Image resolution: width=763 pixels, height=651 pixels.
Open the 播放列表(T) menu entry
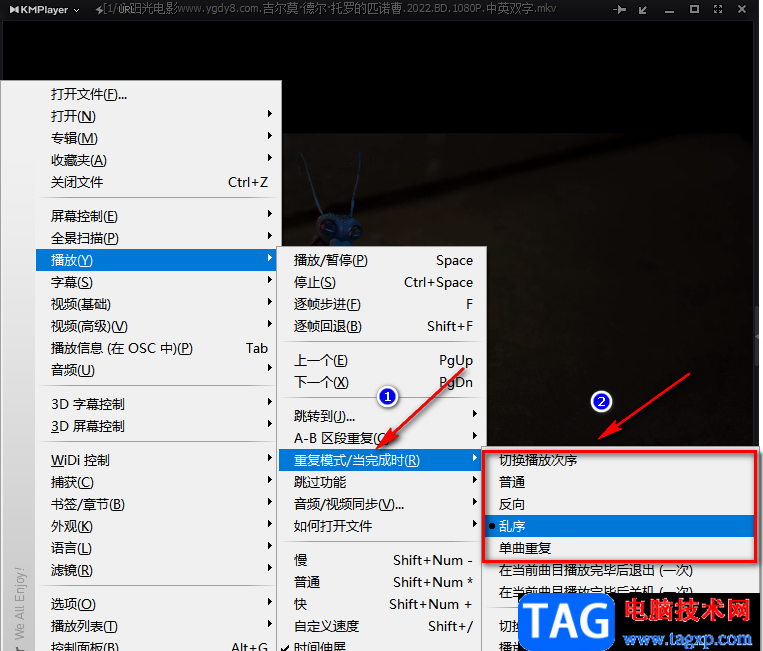point(156,626)
